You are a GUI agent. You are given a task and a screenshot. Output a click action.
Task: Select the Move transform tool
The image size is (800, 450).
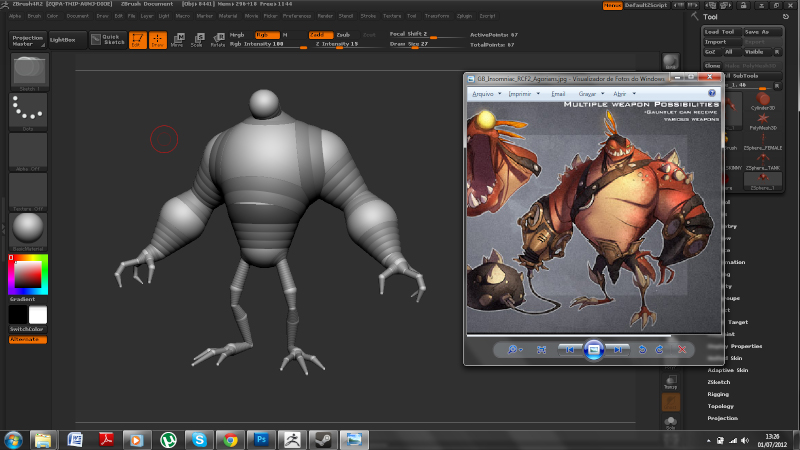tap(177, 40)
